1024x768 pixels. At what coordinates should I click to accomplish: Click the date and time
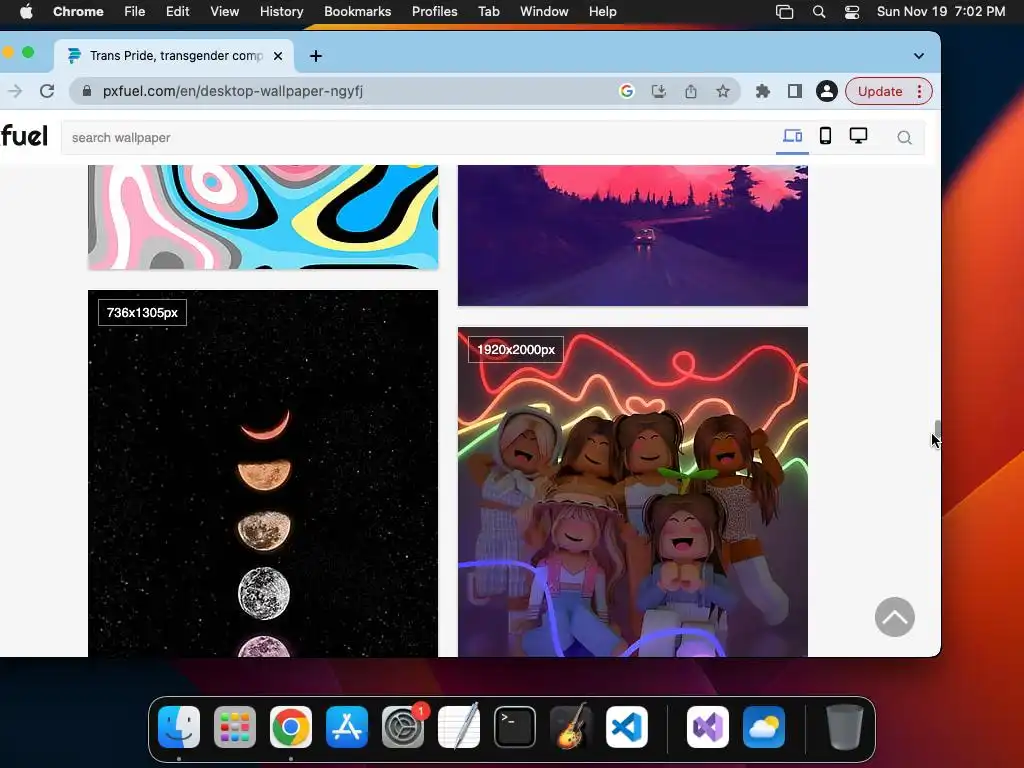pyautogui.click(x=940, y=12)
